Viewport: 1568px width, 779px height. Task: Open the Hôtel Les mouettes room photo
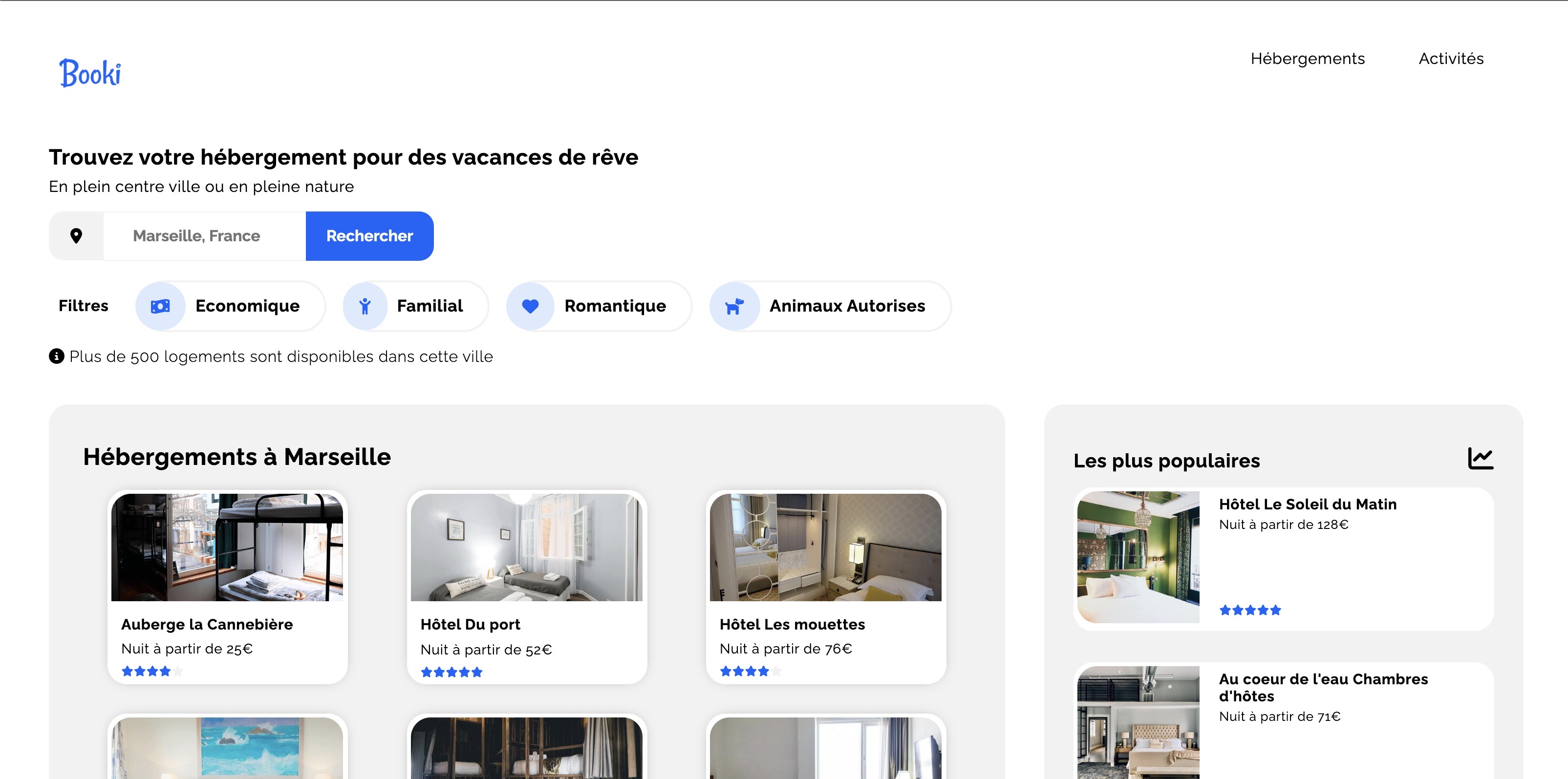click(825, 547)
